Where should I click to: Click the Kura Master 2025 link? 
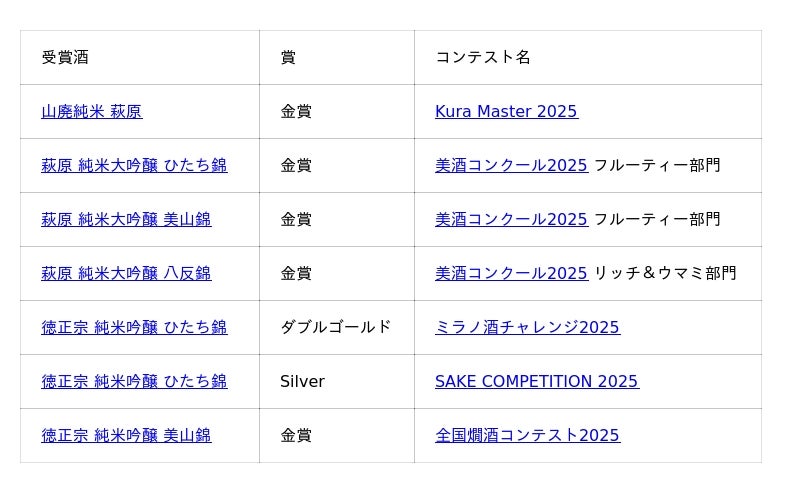[506, 112]
